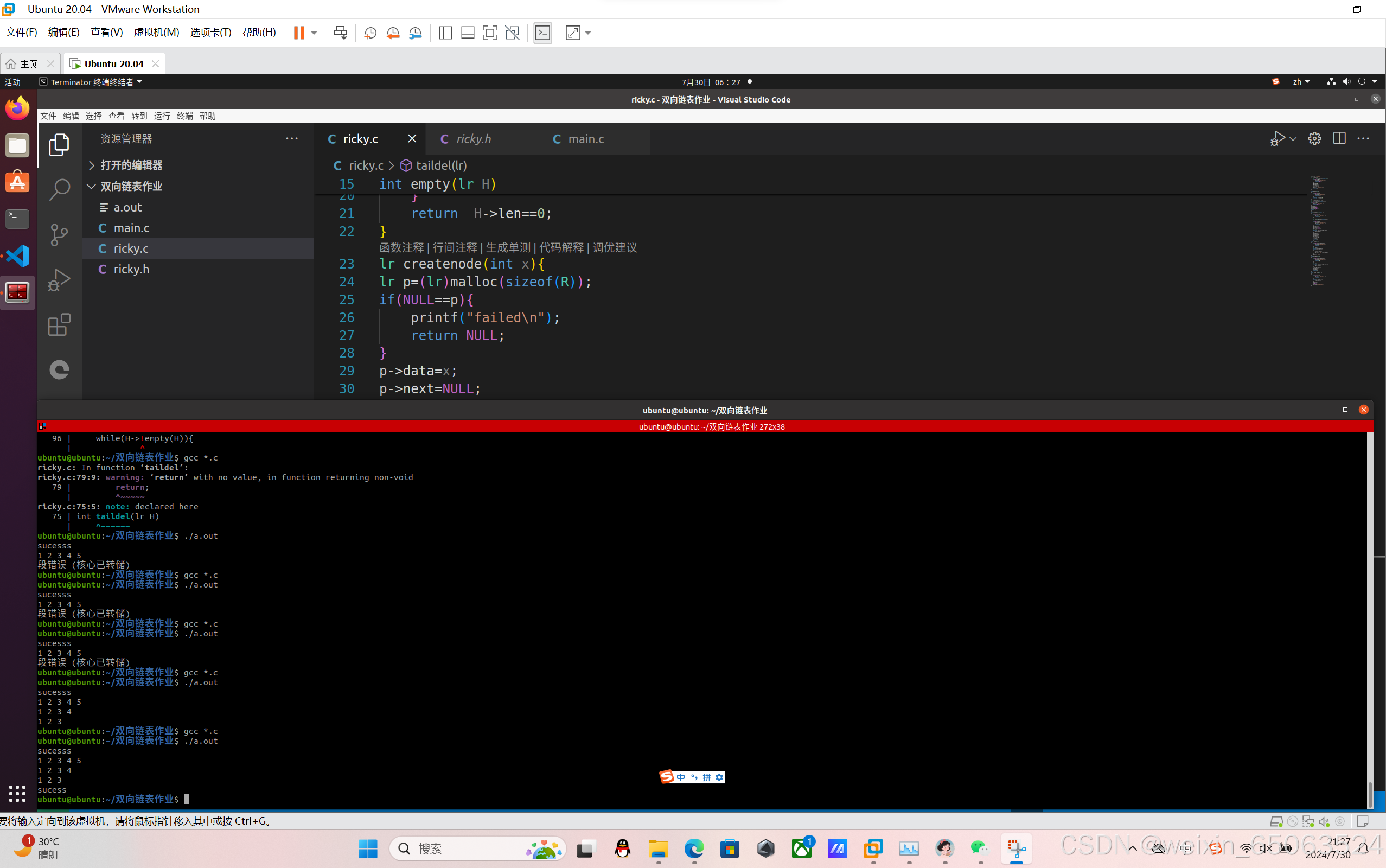Click the editor settings gear icon
Screen dimensions: 1386x868
click(x=1314, y=138)
